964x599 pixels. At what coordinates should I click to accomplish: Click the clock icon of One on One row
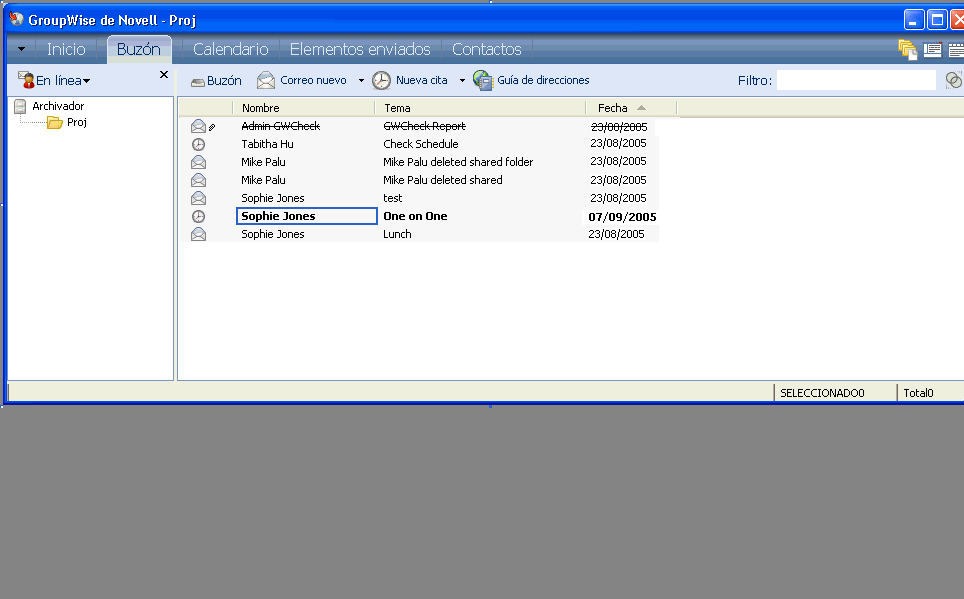pyautogui.click(x=198, y=216)
